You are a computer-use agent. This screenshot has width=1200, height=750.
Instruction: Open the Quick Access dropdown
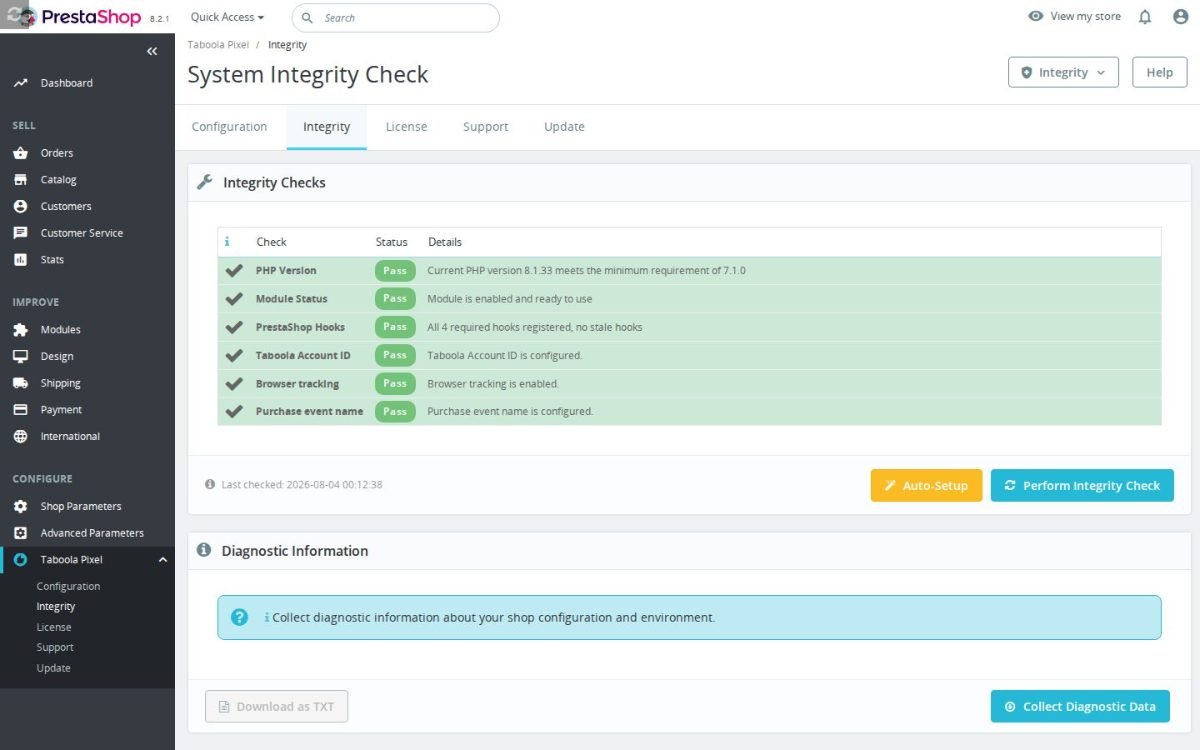click(x=227, y=17)
